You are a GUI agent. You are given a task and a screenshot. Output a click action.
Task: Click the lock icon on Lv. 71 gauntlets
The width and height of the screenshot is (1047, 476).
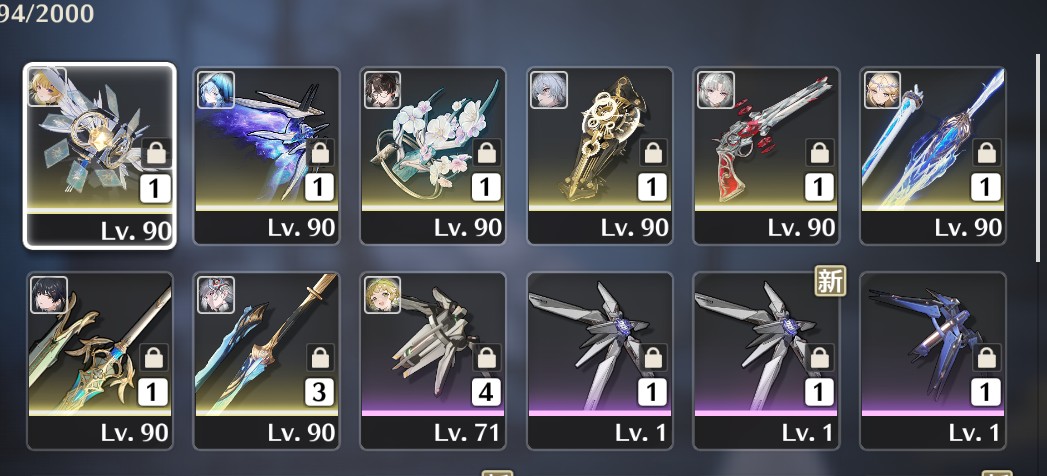coord(486,359)
